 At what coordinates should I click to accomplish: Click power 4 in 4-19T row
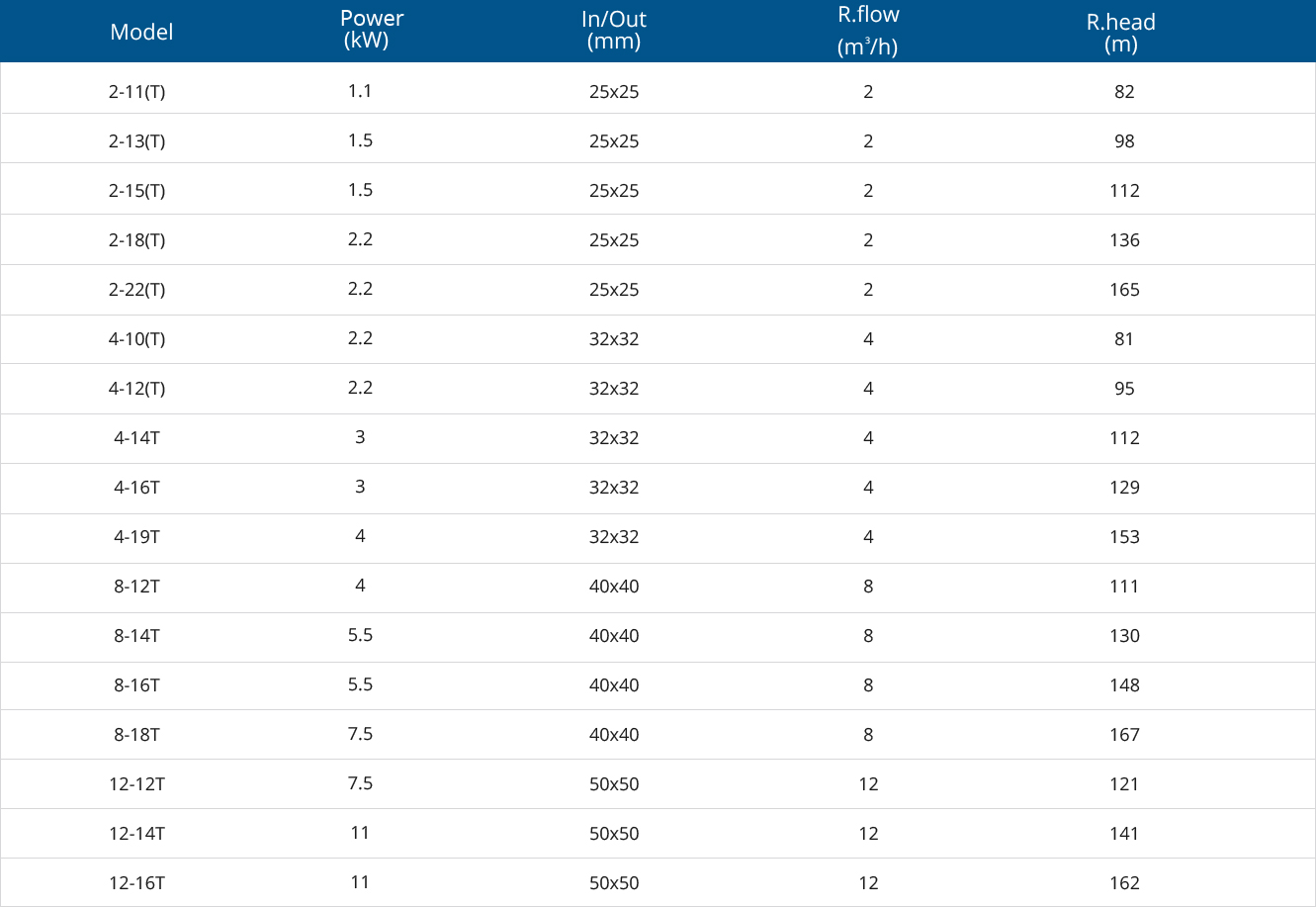(x=360, y=536)
